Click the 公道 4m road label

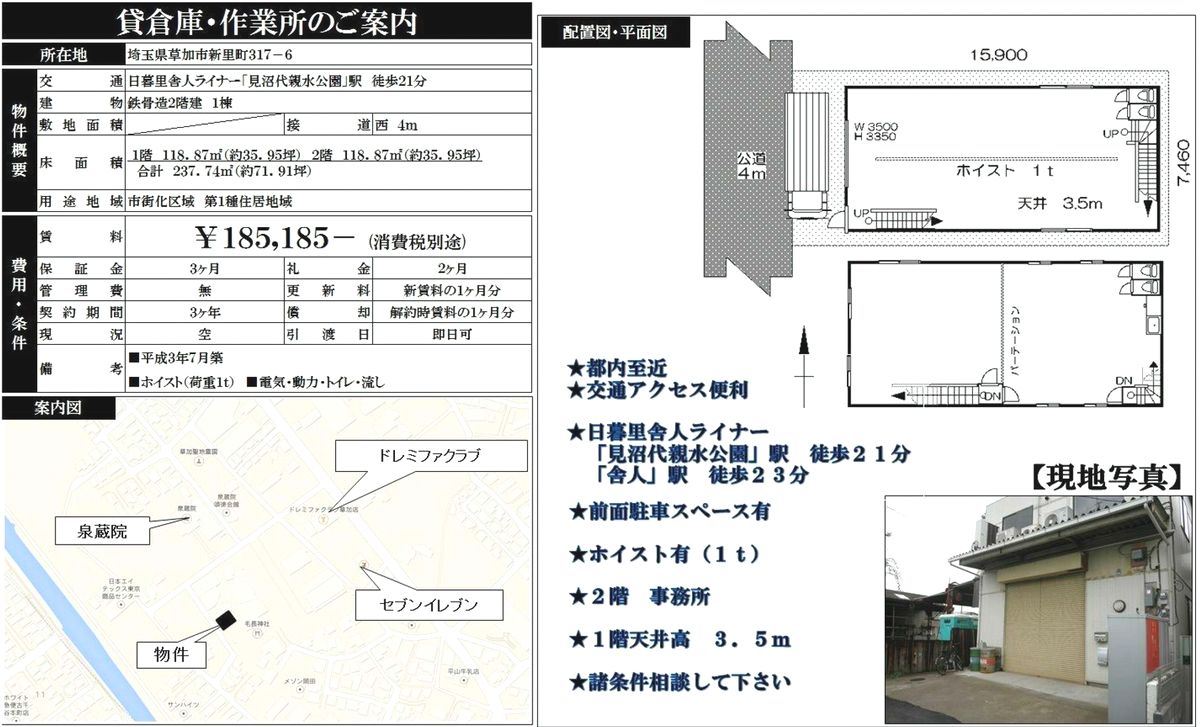coord(752,166)
